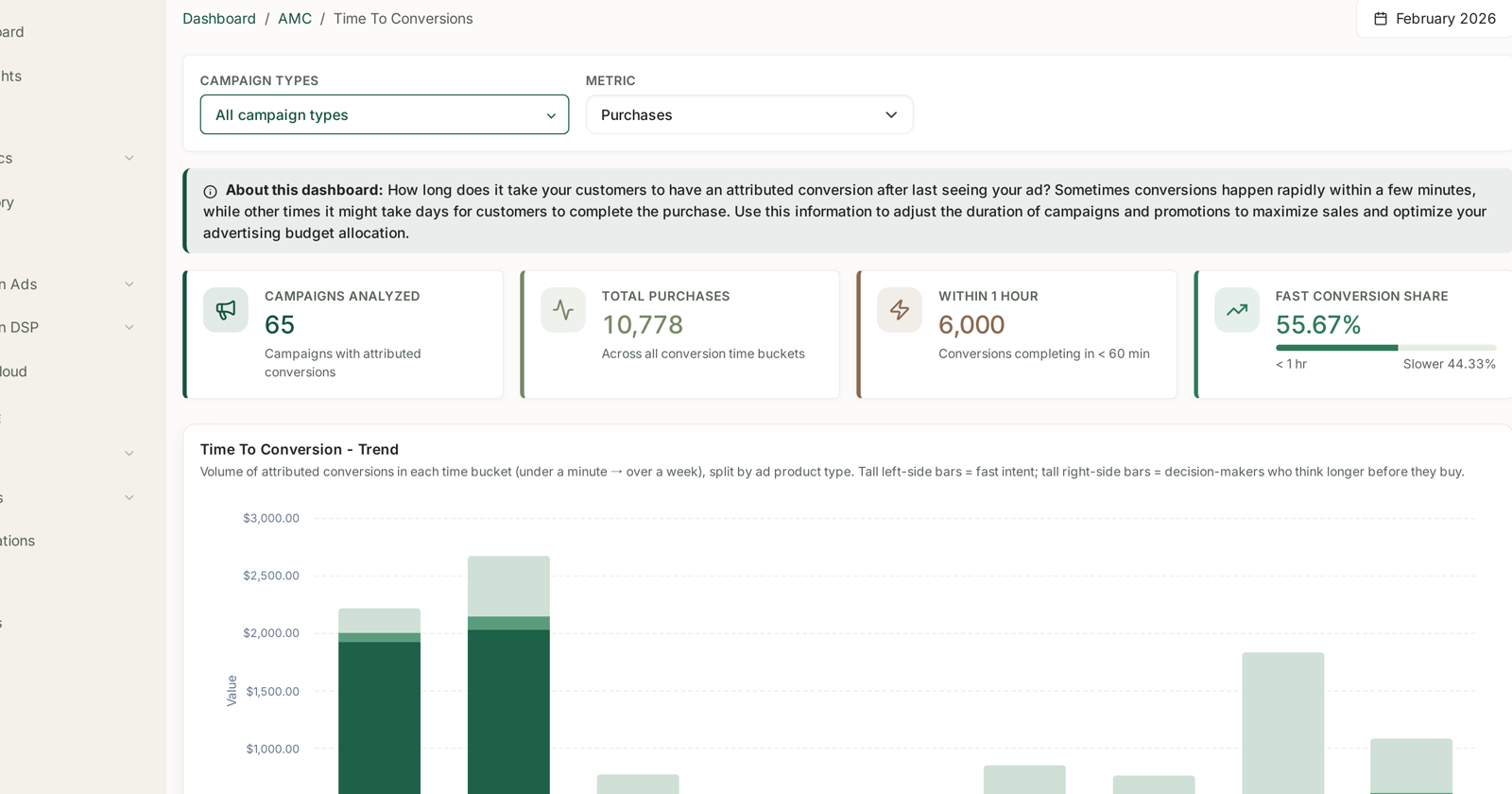
Task: Open the February 2026 date picker
Action: [x=1435, y=19]
